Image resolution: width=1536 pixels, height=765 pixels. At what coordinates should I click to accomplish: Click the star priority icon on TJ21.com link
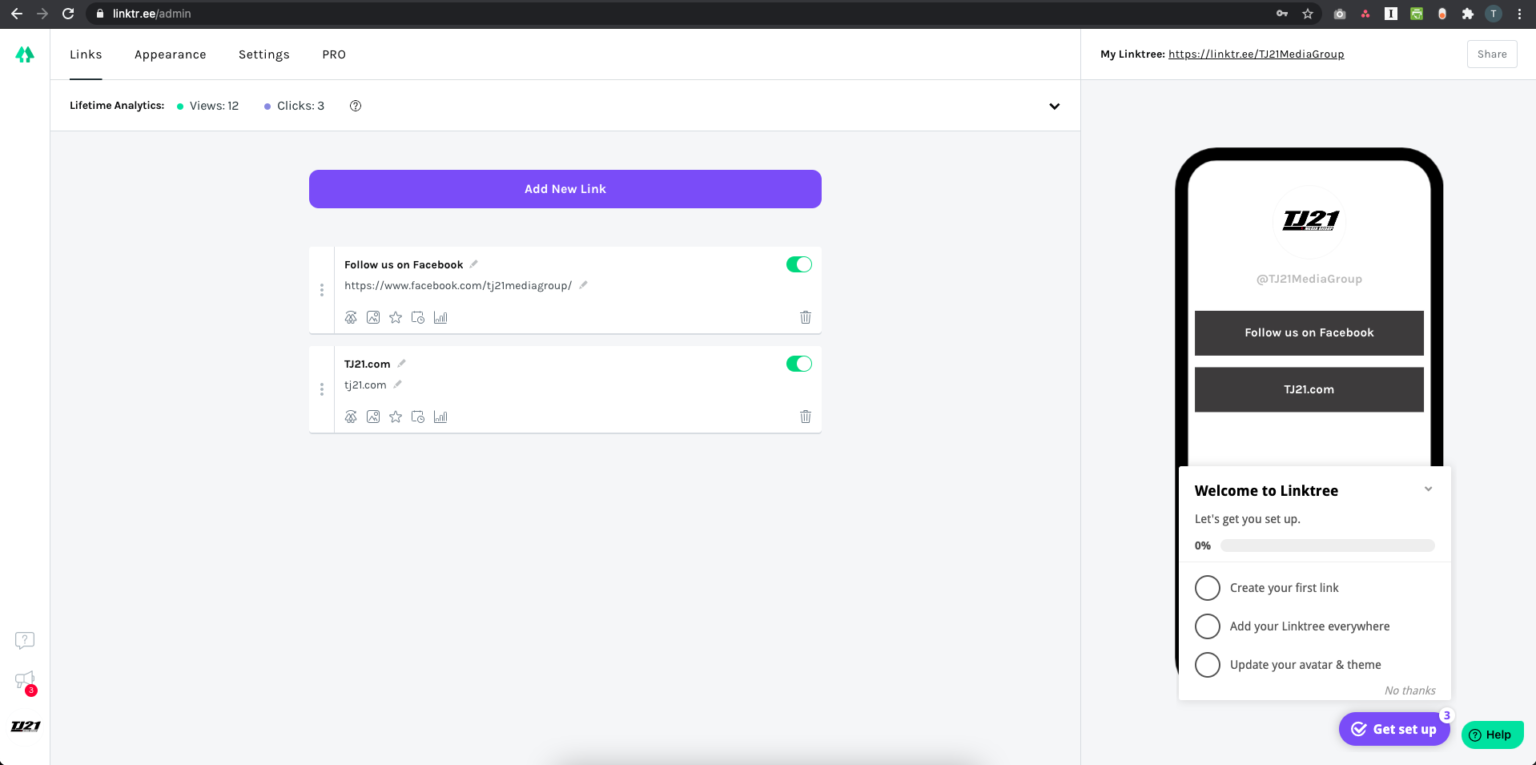[395, 417]
